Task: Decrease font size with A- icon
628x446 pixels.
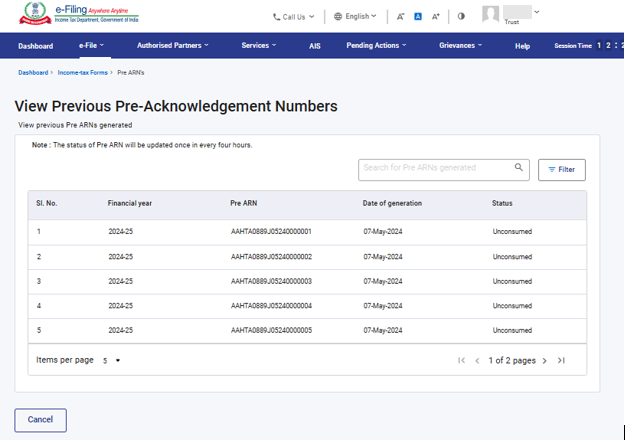Action: tap(400, 17)
